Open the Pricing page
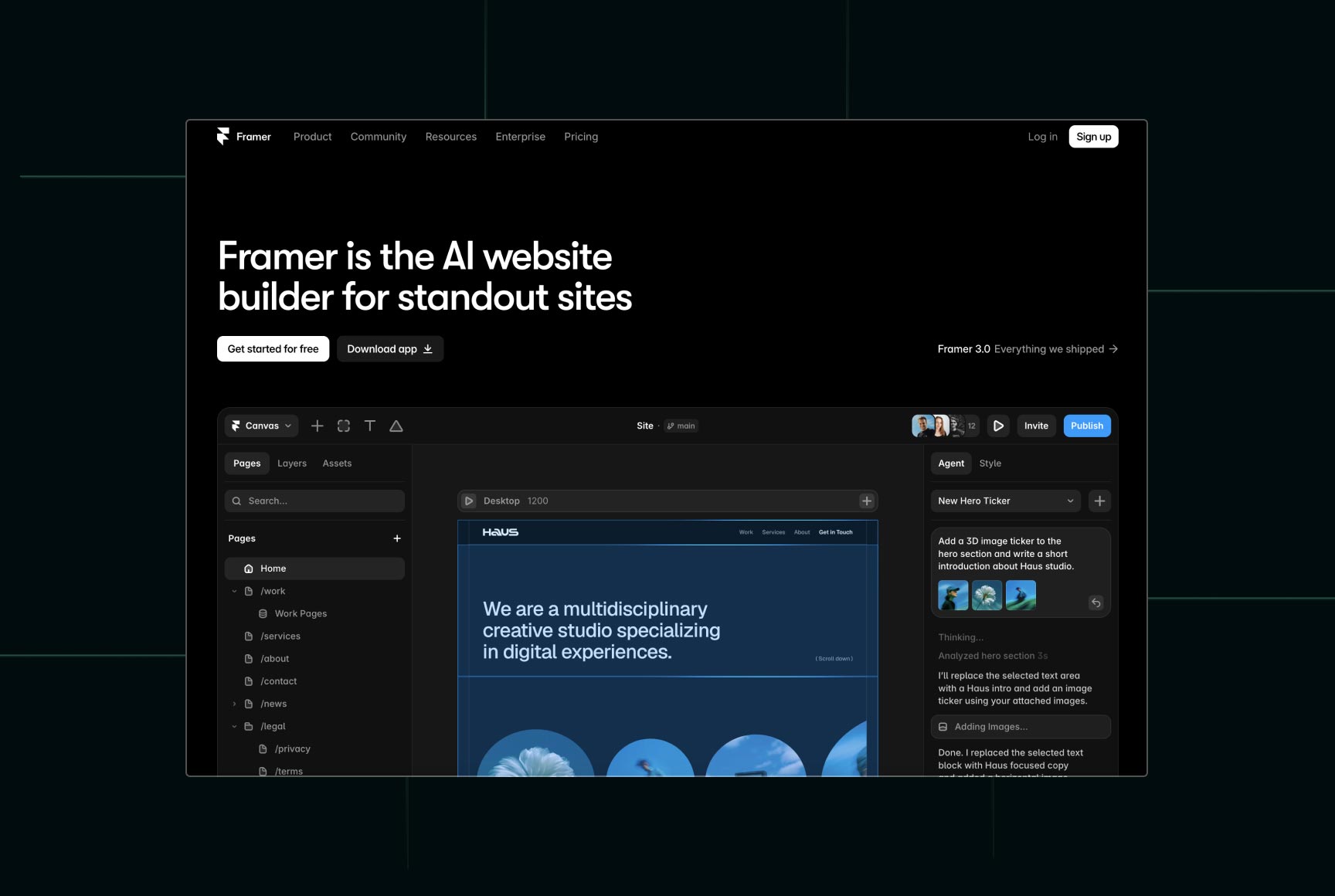 coord(581,137)
